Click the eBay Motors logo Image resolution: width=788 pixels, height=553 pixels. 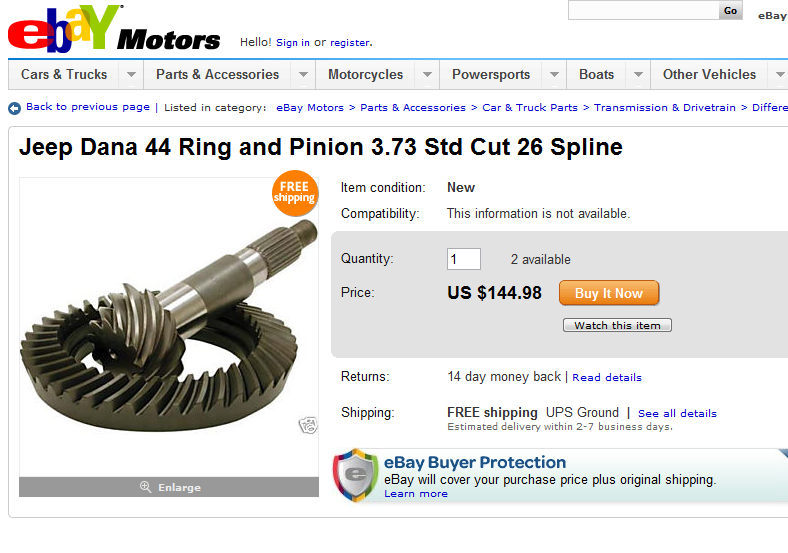113,30
